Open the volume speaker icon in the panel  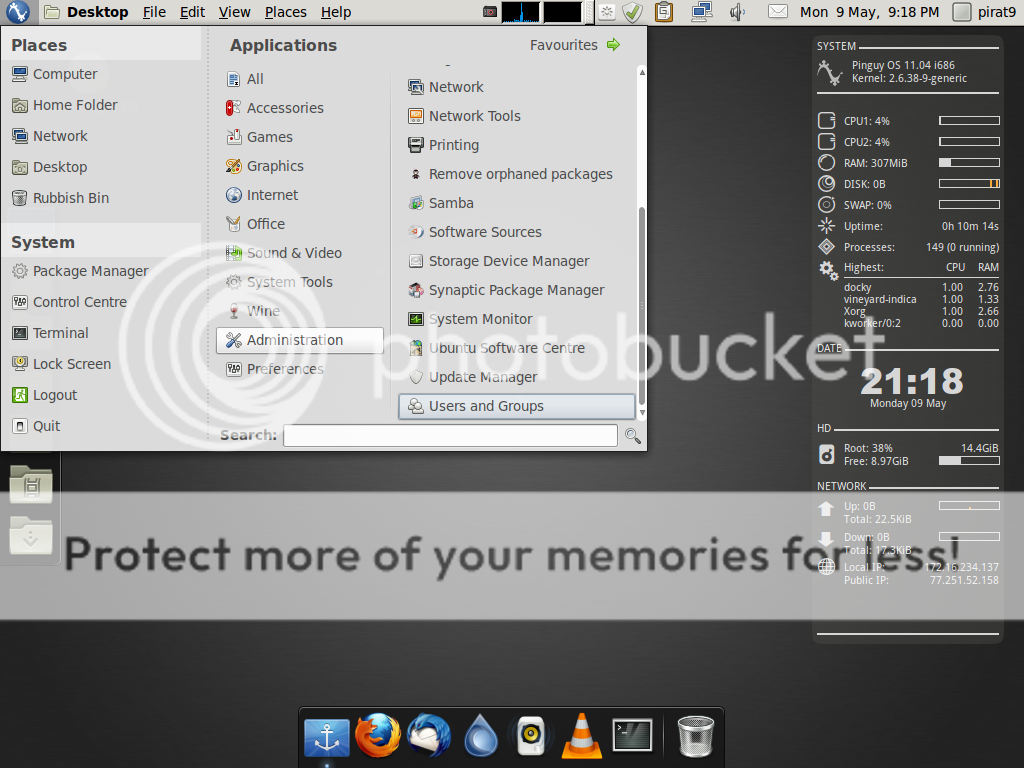click(738, 12)
